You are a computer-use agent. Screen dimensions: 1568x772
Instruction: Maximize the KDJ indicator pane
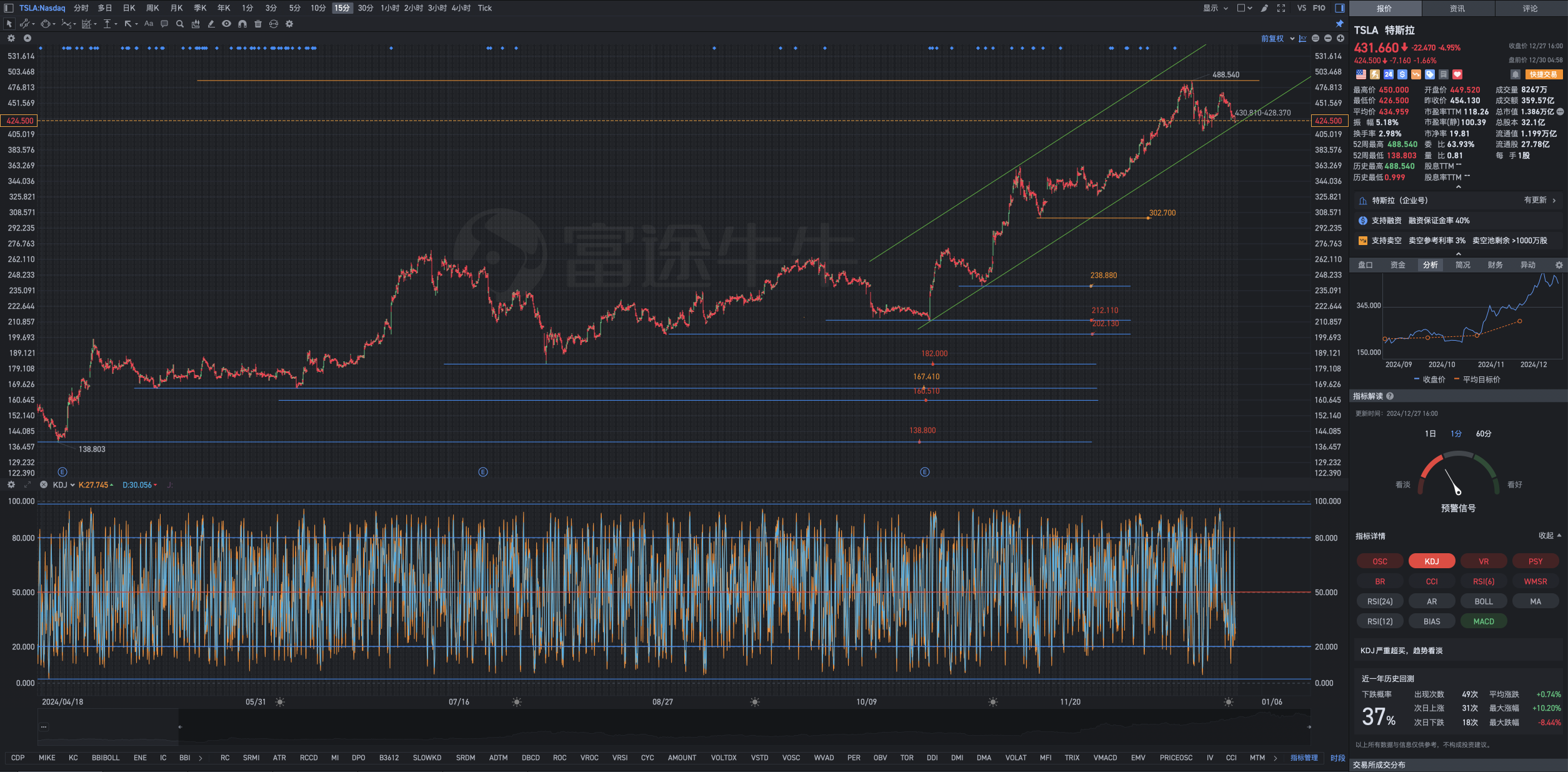(27, 484)
